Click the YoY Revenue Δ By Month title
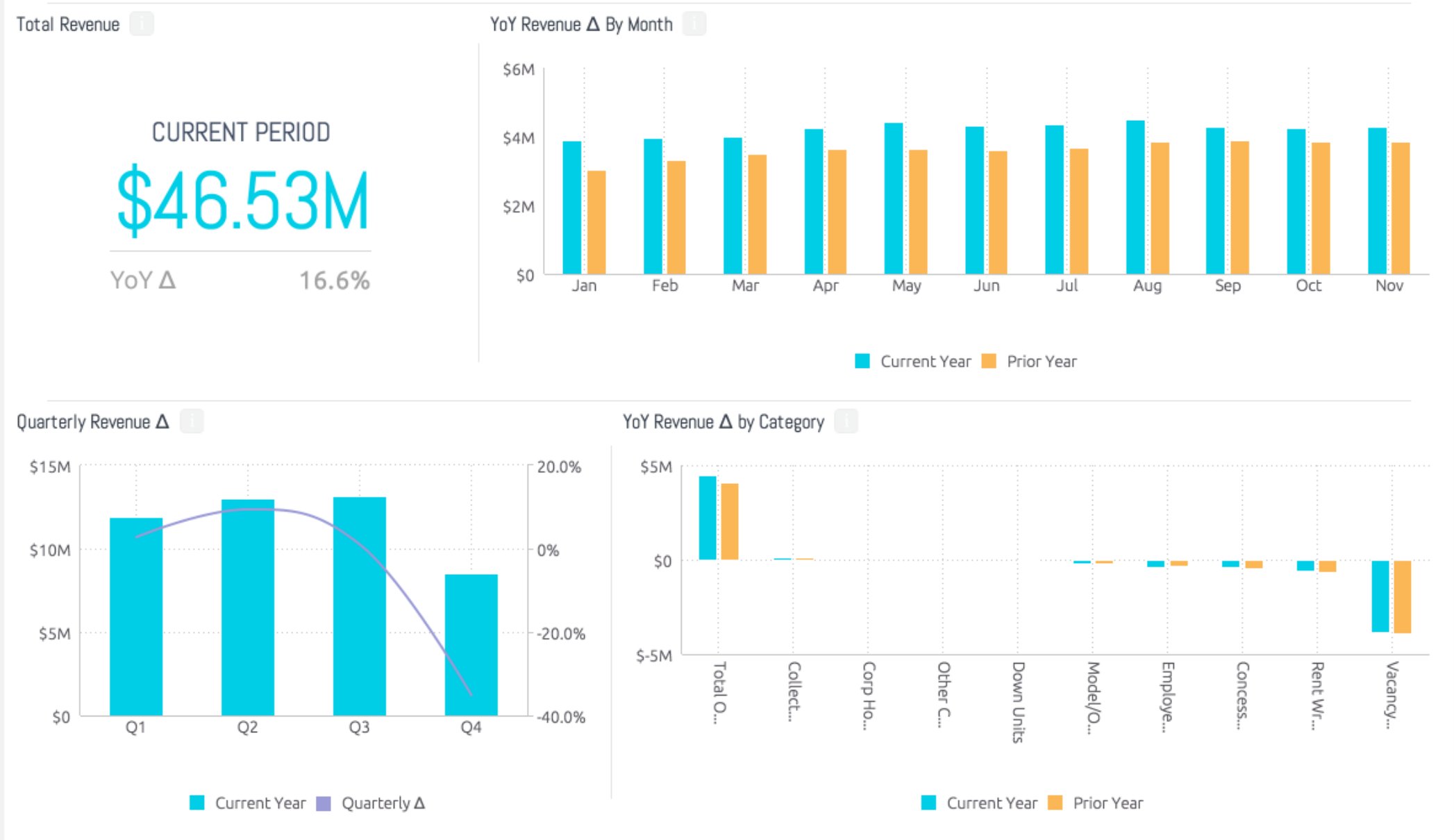Viewport: 1454px width, 840px height. pos(581,24)
